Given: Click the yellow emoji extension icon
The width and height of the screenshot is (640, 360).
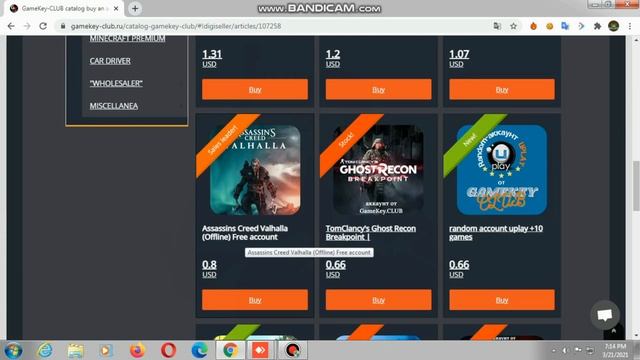Looking at the screenshot, I should (x=549, y=26).
